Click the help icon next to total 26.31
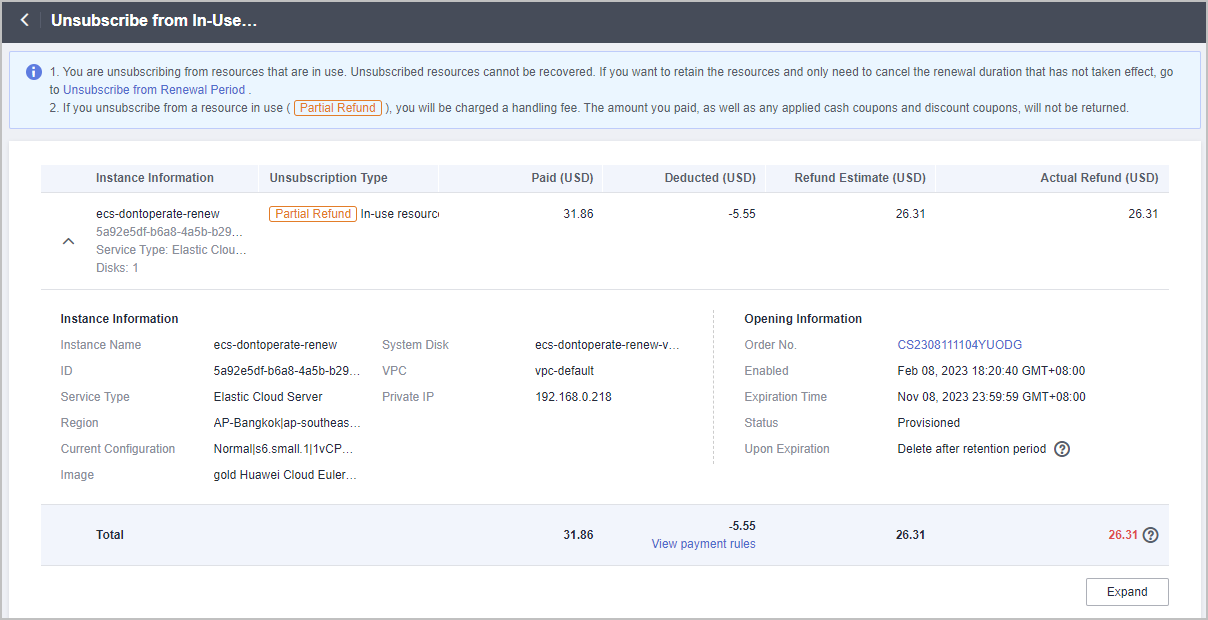Screen dimensions: 1208x620 [1151, 535]
